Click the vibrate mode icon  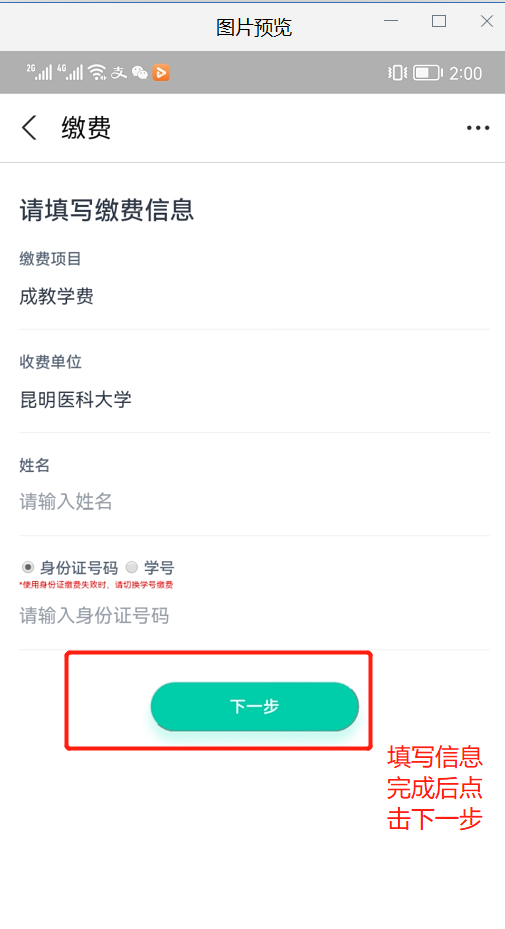coord(397,73)
